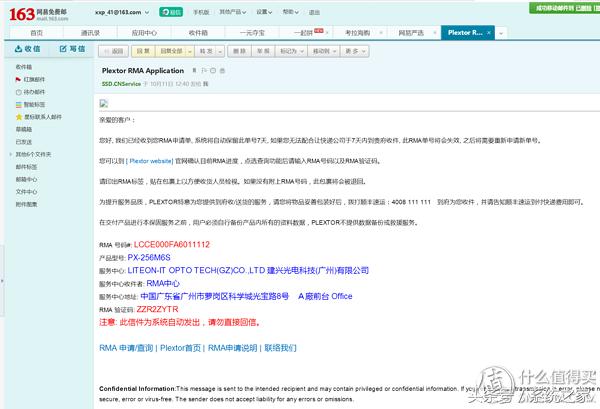The height and width of the screenshot is (409, 600).
Task: Expand the 其他6个文件夹 folder group
Action: coord(11,155)
